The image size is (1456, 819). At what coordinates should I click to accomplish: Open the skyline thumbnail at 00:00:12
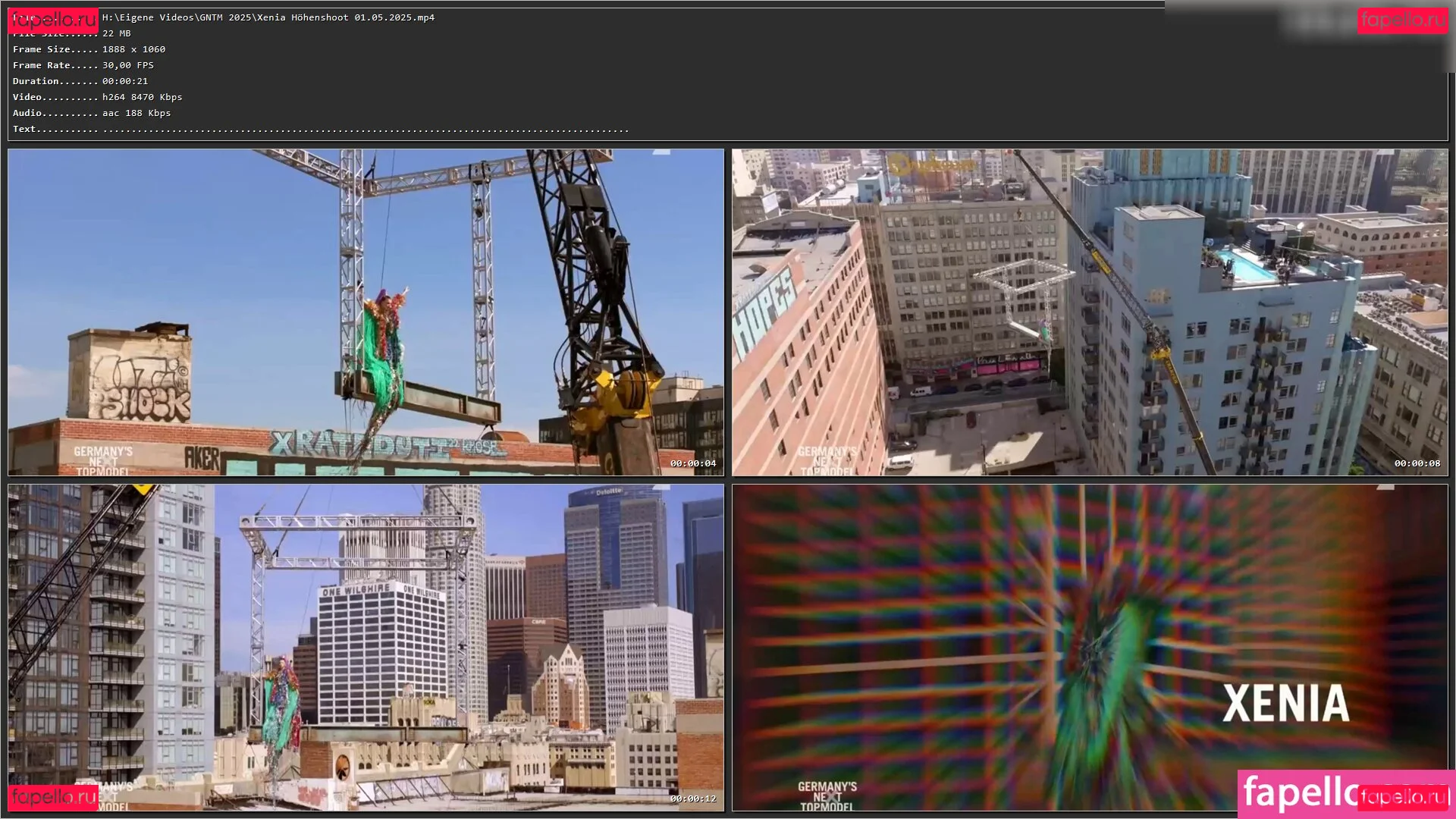[x=366, y=648]
